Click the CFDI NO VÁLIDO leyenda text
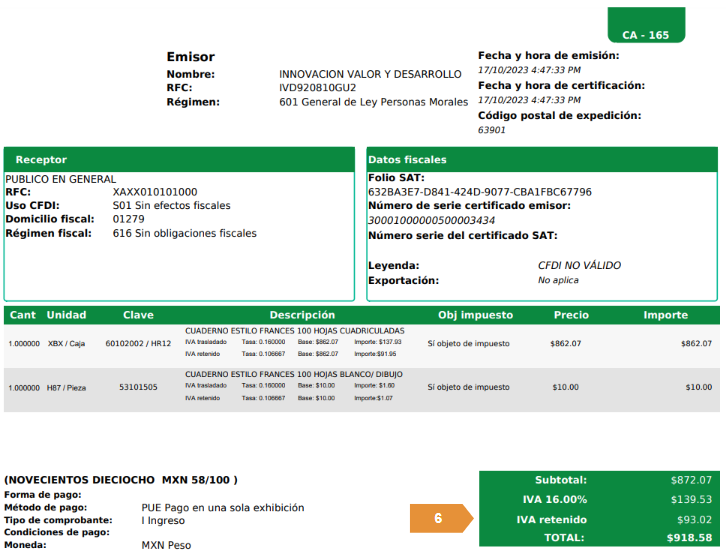Image resolution: width=726 pixels, height=560 pixels. (x=579, y=266)
